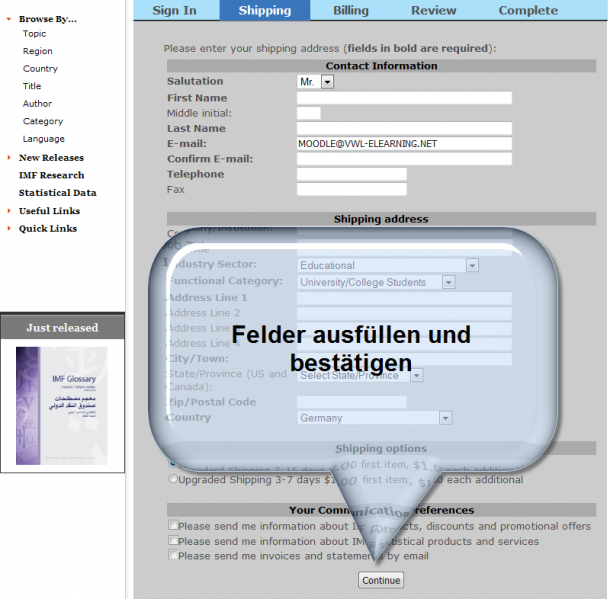Image resolution: width=610 pixels, height=599 pixels.
Task: Expand the Browse By section arrow
Action: tap(9, 19)
